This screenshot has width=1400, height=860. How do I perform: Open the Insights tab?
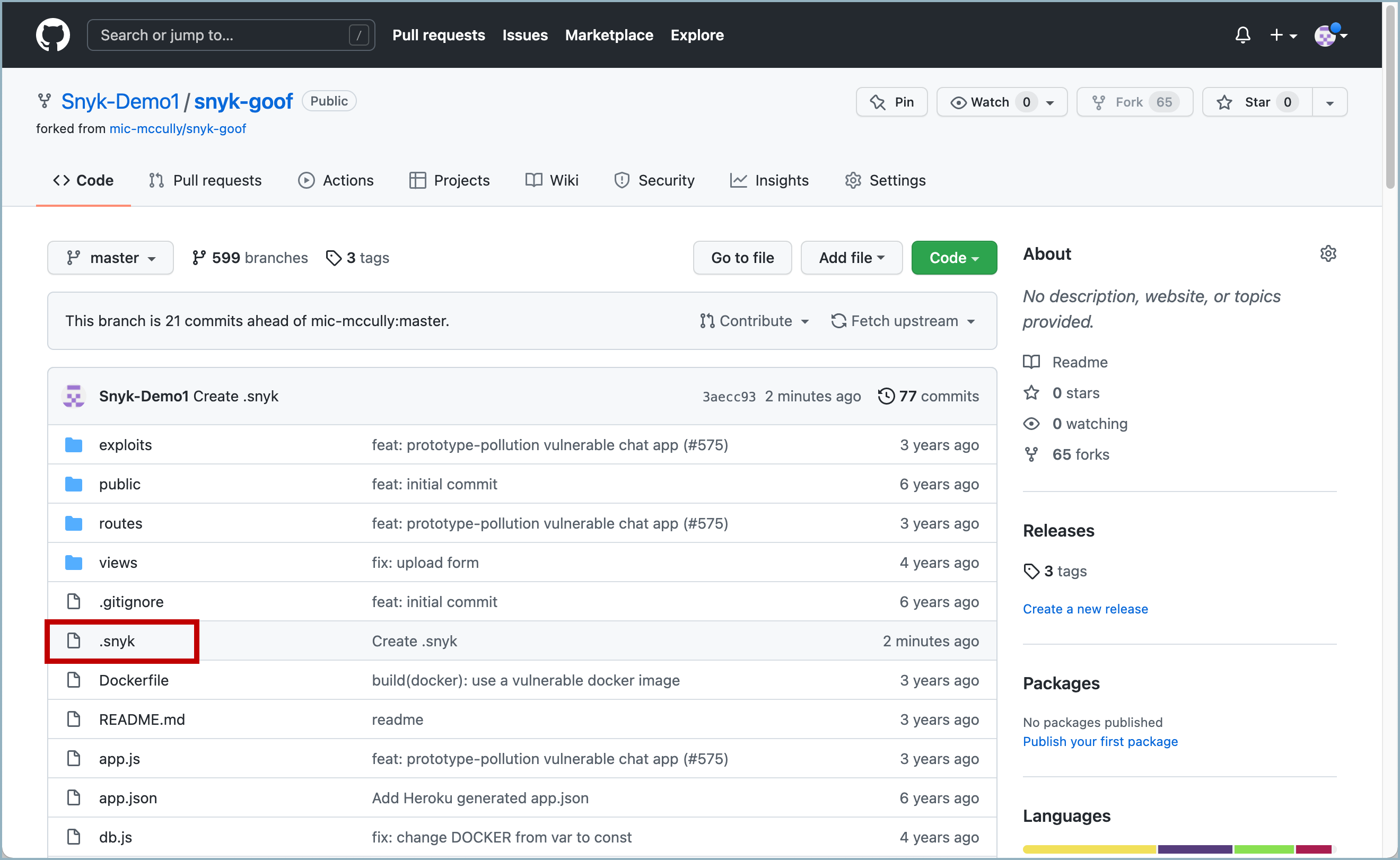(769, 180)
